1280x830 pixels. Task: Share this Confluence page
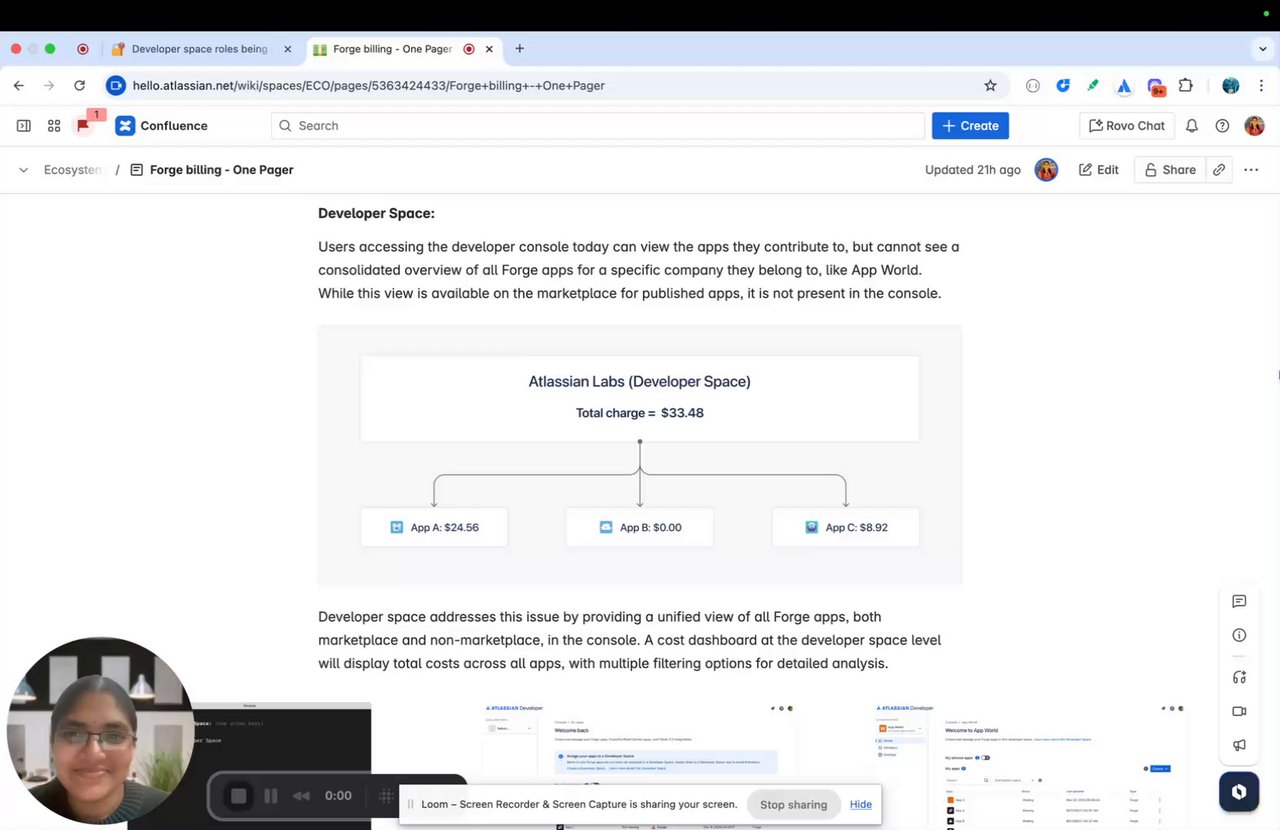1169,170
